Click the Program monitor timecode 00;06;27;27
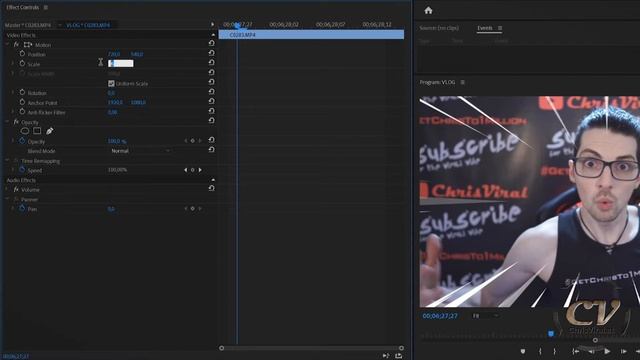The width and height of the screenshot is (640, 360). coord(440,316)
